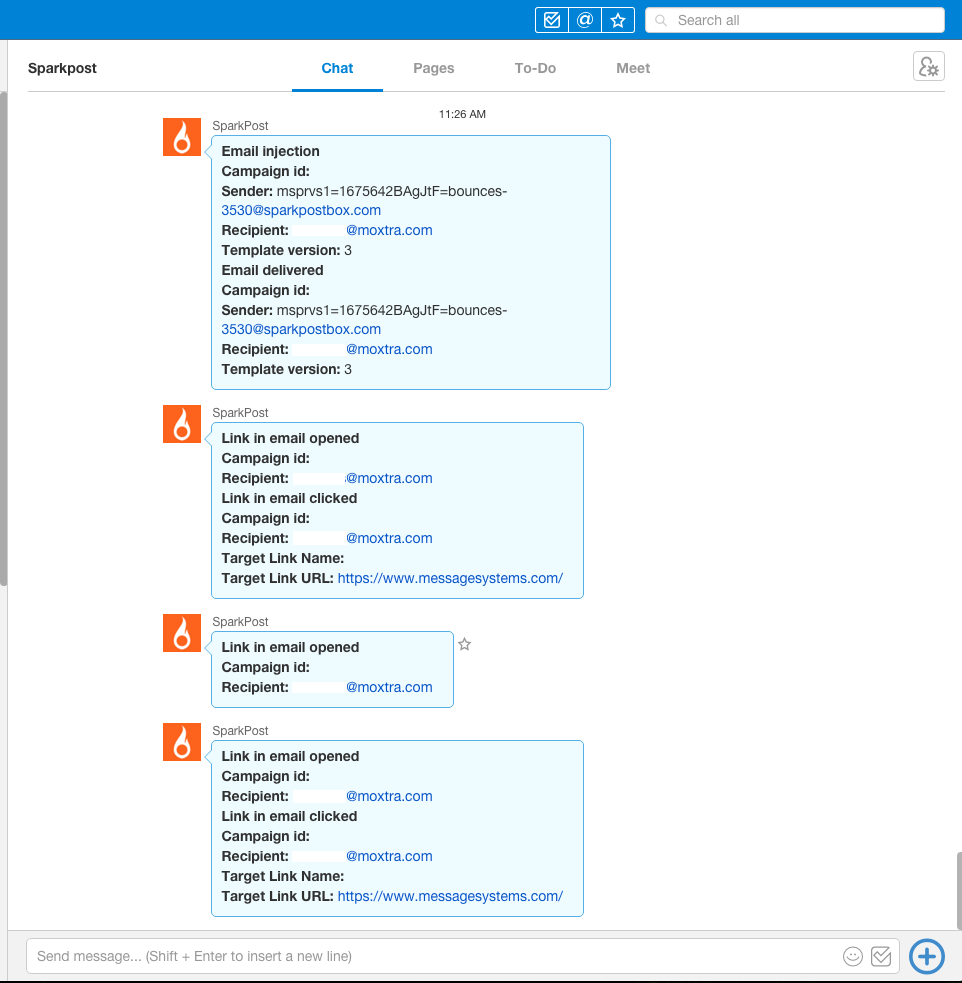
Task: Open recipient link under Link in email clicked, last message
Action: pos(389,856)
